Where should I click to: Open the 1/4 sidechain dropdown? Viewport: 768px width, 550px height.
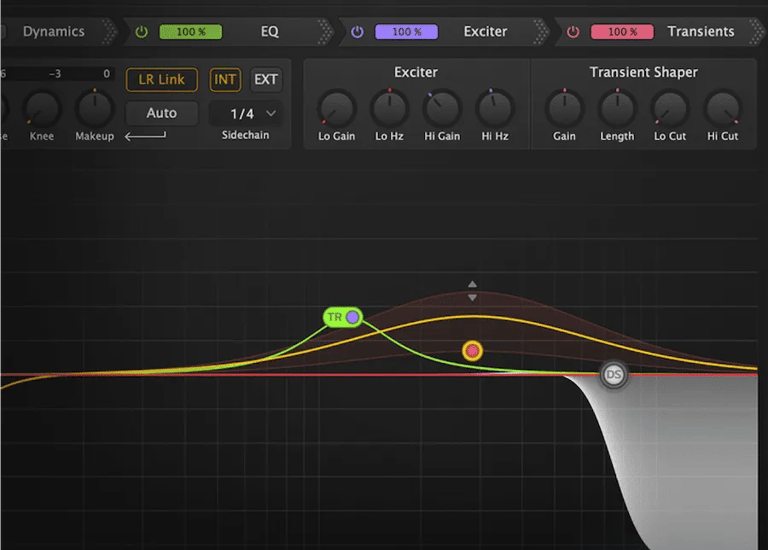[x=245, y=114]
